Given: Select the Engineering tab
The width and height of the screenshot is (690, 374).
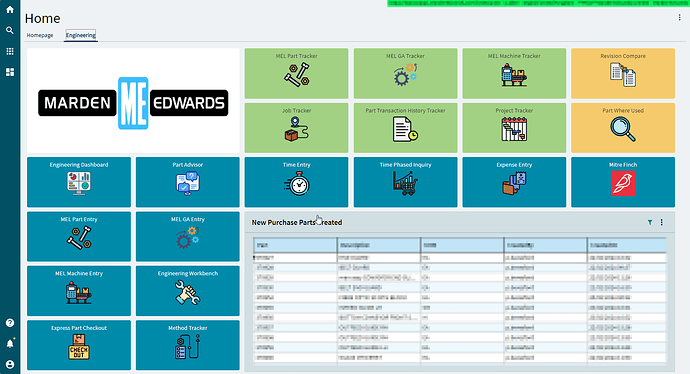Looking at the screenshot, I should [x=81, y=35].
